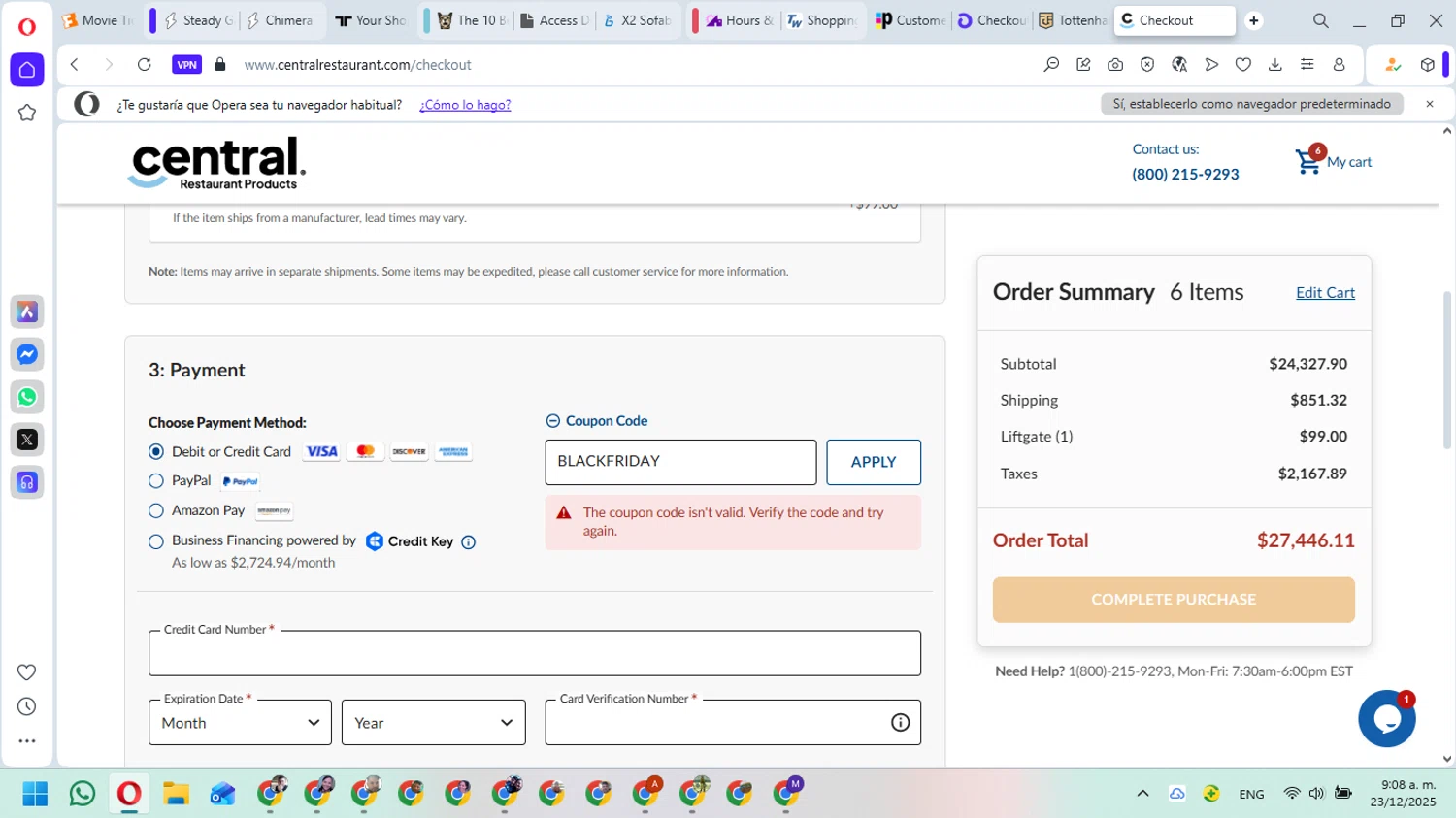Click the Card Verification Number info icon
This screenshot has width=1456, height=818.
pyautogui.click(x=900, y=723)
